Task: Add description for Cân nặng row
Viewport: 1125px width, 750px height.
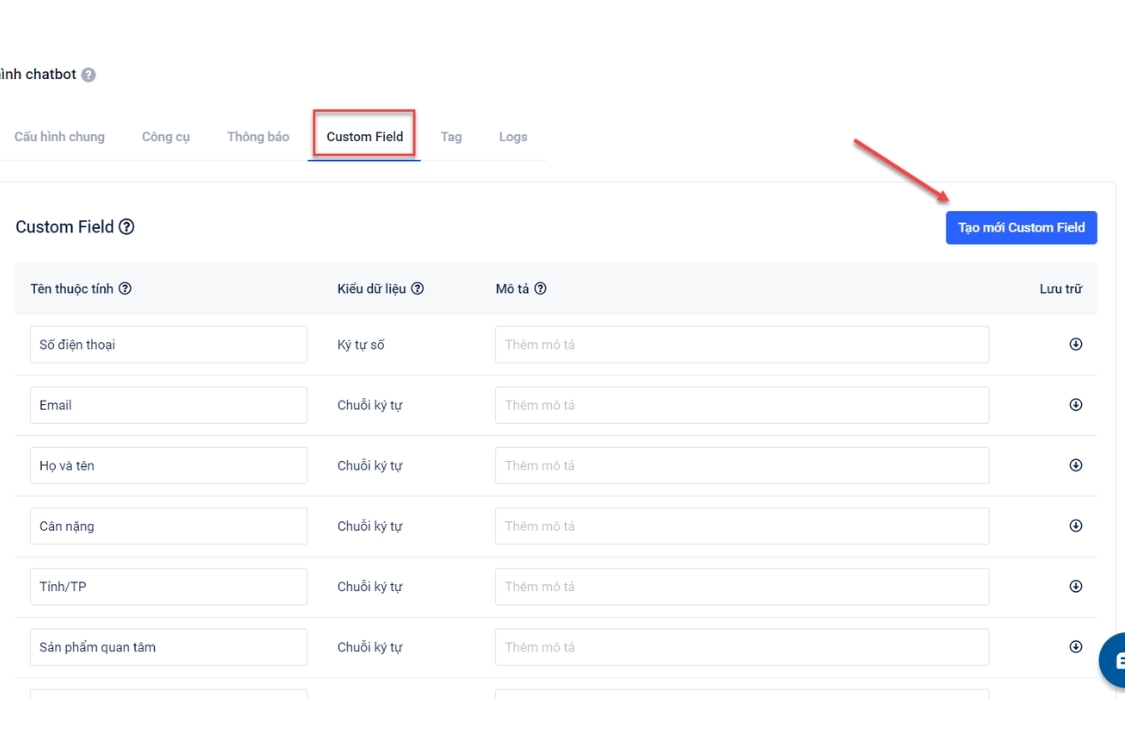Action: pyautogui.click(x=742, y=526)
